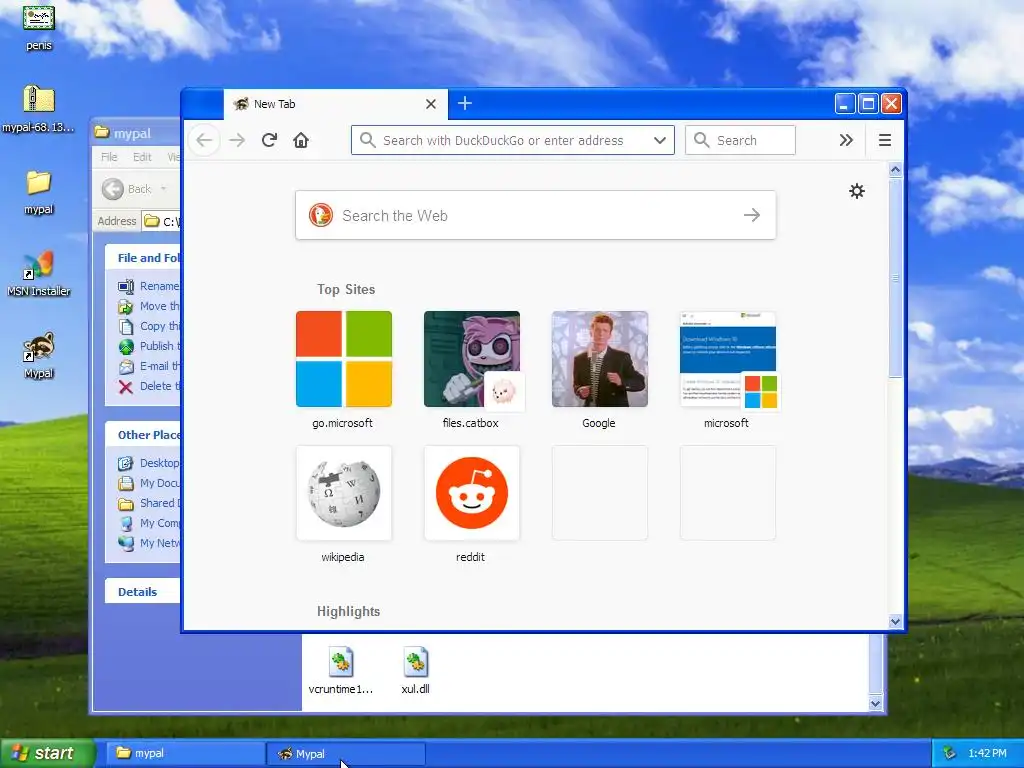This screenshot has width=1024, height=768.
Task: Click Back button in mypal Explorer window
Action: point(127,189)
